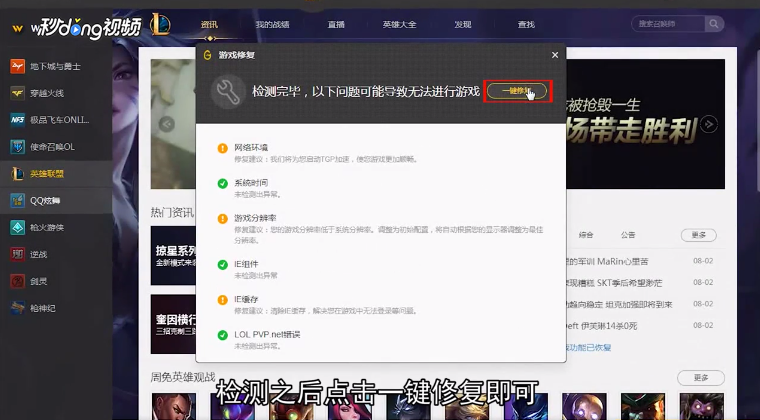
Task: Select 公告 news tab
Action: [x=628, y=235]
